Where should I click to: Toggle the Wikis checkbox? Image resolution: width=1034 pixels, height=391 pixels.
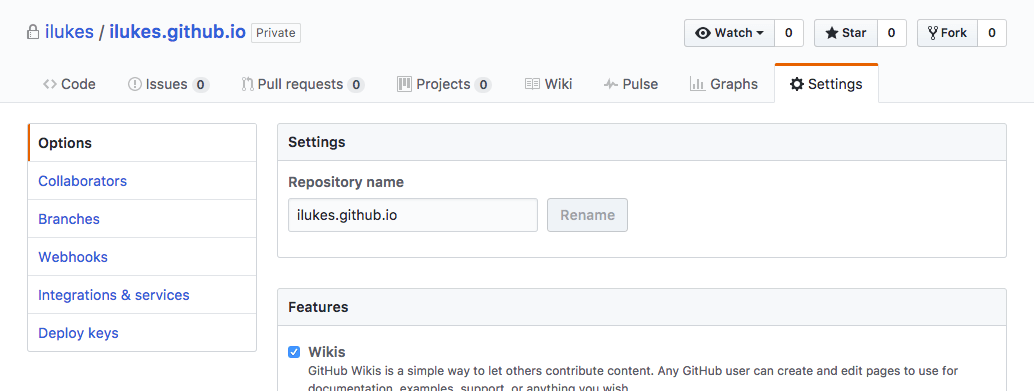point(294,352)
